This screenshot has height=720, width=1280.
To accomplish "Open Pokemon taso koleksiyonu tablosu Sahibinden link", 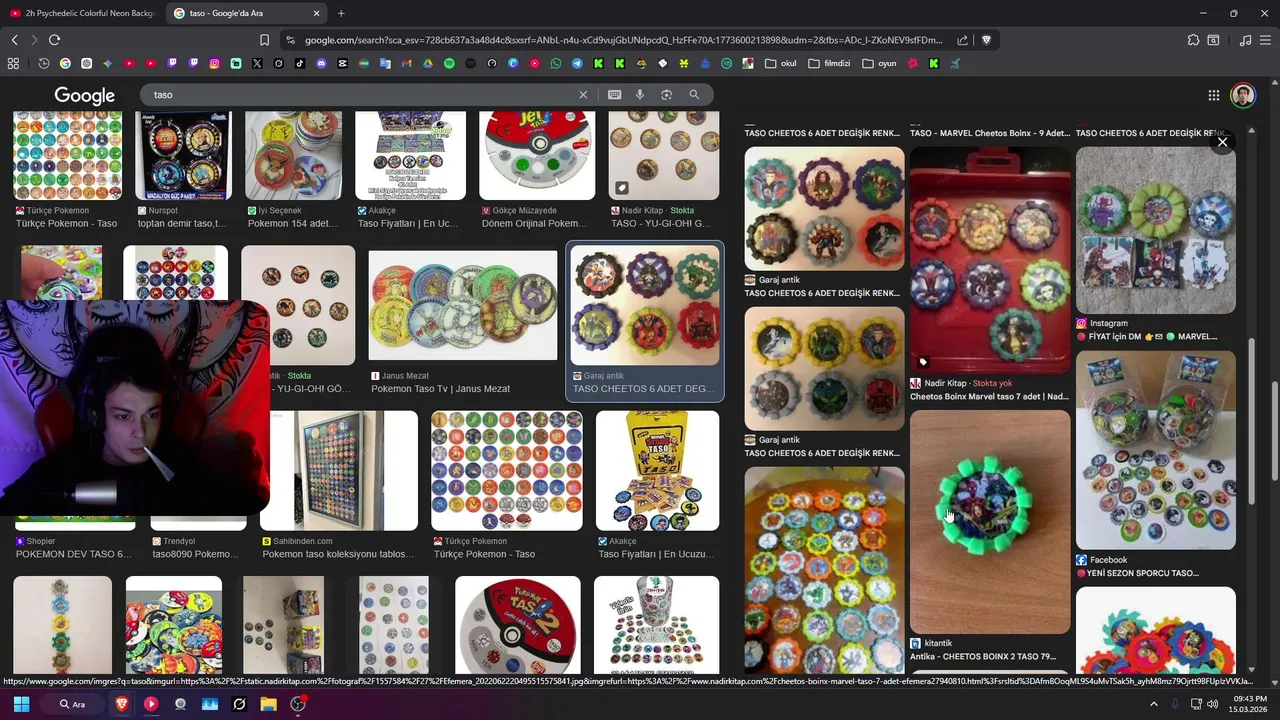I will (x=337, y=554).
